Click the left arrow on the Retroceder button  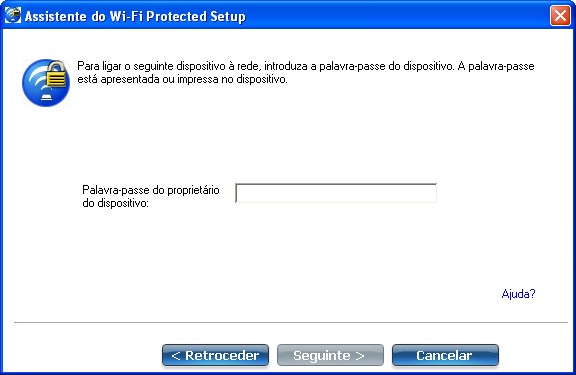(x=176, y=356)
